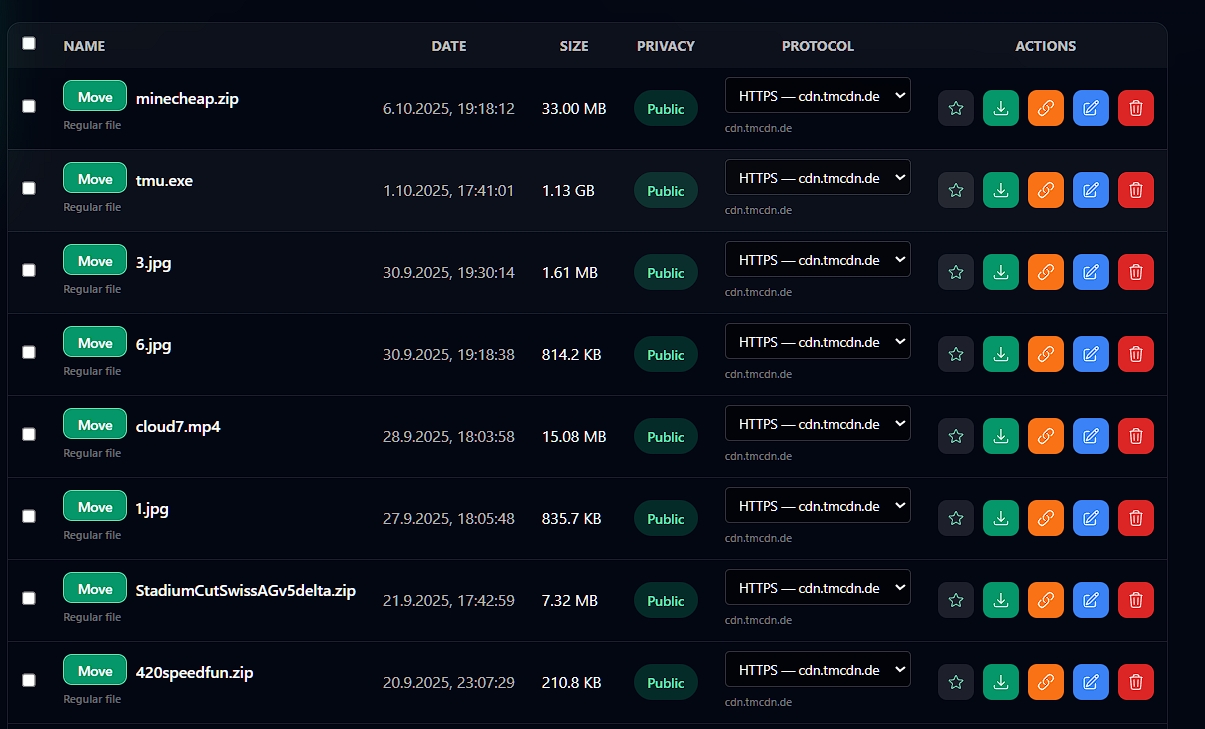
Task: Click the Public privacy badge for 1.jpg
Action: [x=665, y=519]
